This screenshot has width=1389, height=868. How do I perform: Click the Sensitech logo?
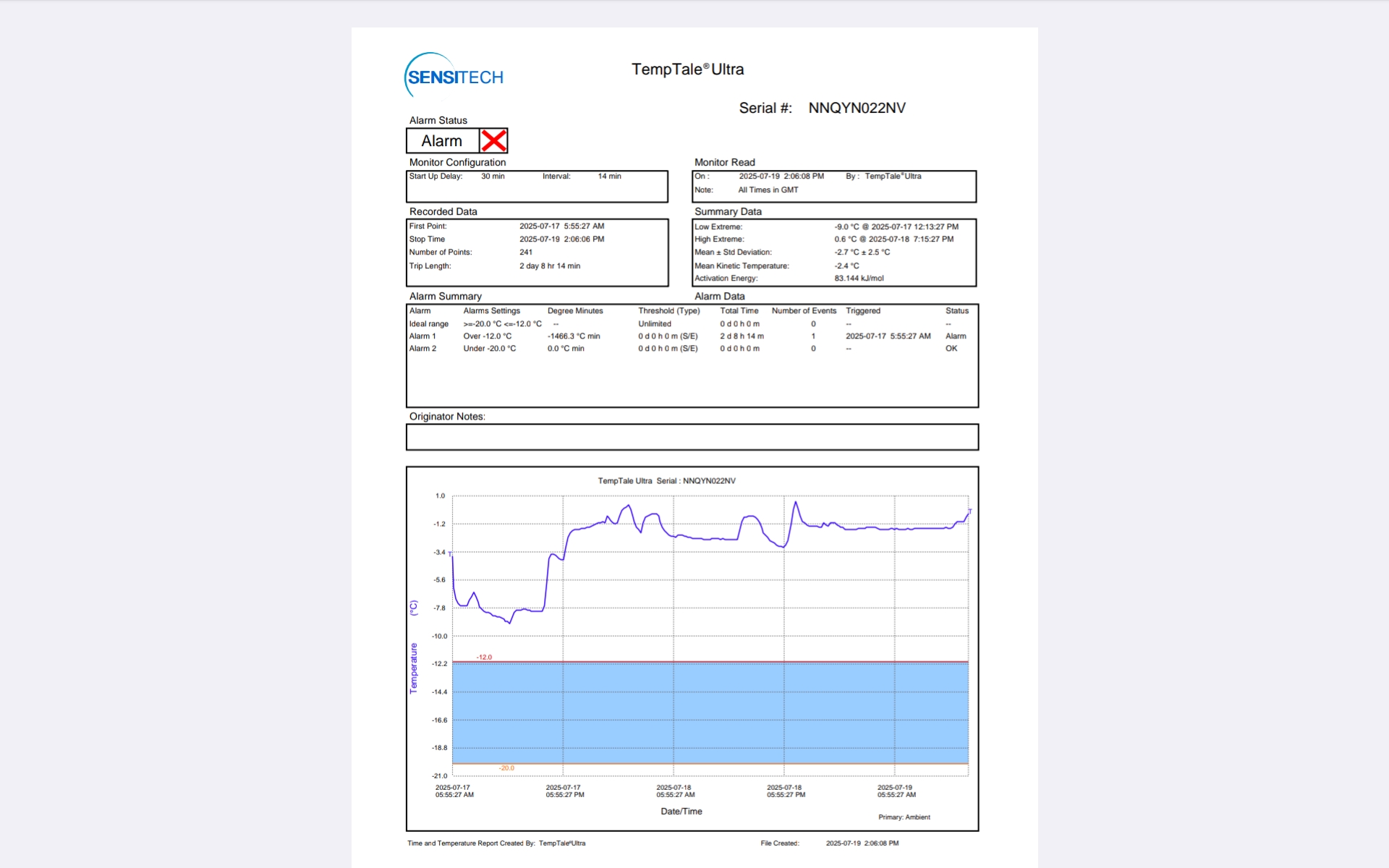[x=454, y=76]
